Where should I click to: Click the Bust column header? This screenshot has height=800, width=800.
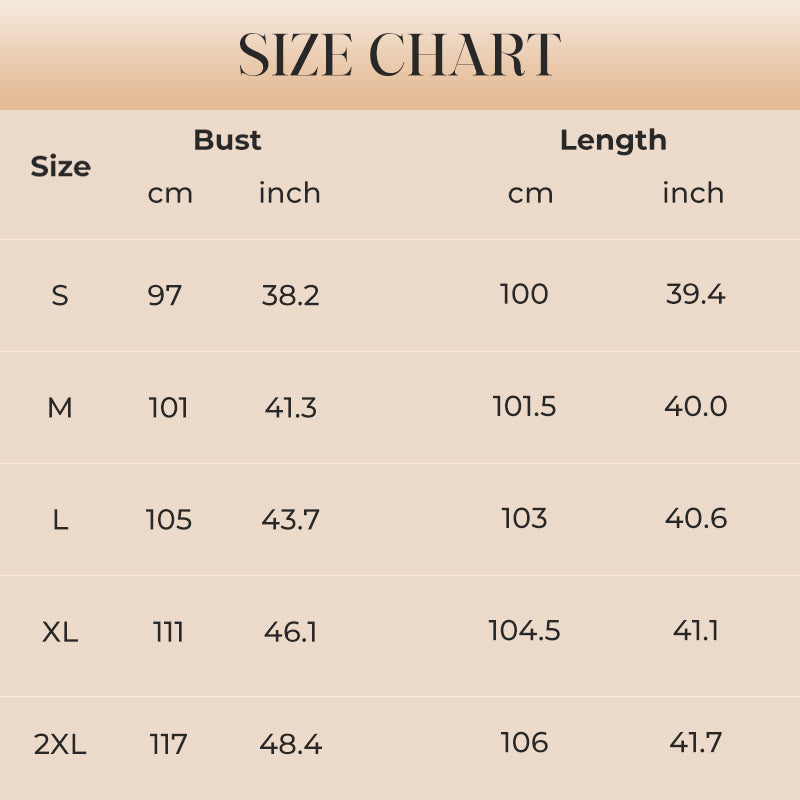click(227, 140)
